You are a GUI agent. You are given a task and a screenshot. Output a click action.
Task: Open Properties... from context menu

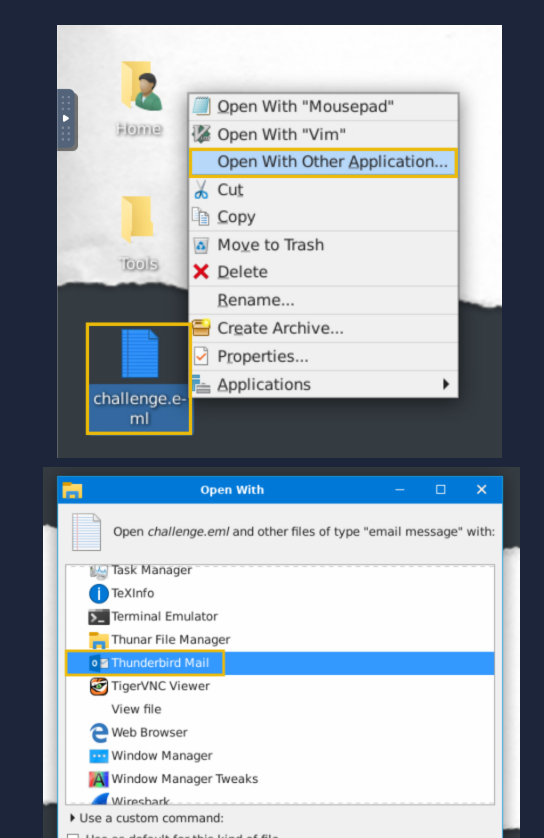(x=323, y=356)
